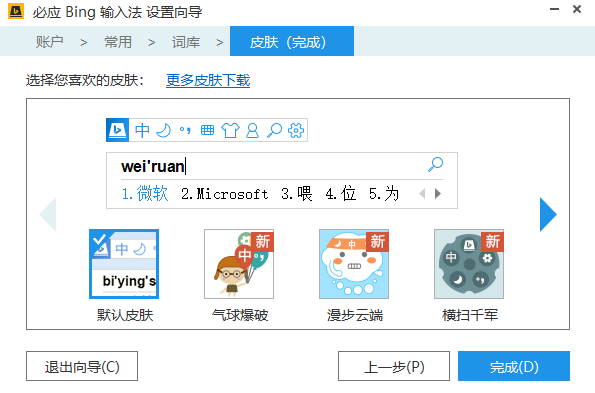
Task: Select the 默认皮肤 skin thumbnail
Action: click(x=124, y=264)
